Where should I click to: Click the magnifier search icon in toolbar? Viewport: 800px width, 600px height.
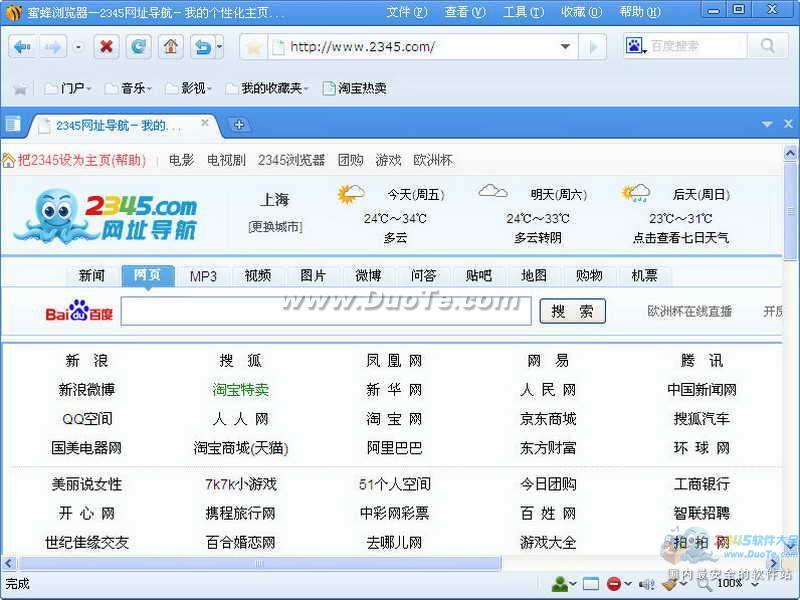(768, 46)
